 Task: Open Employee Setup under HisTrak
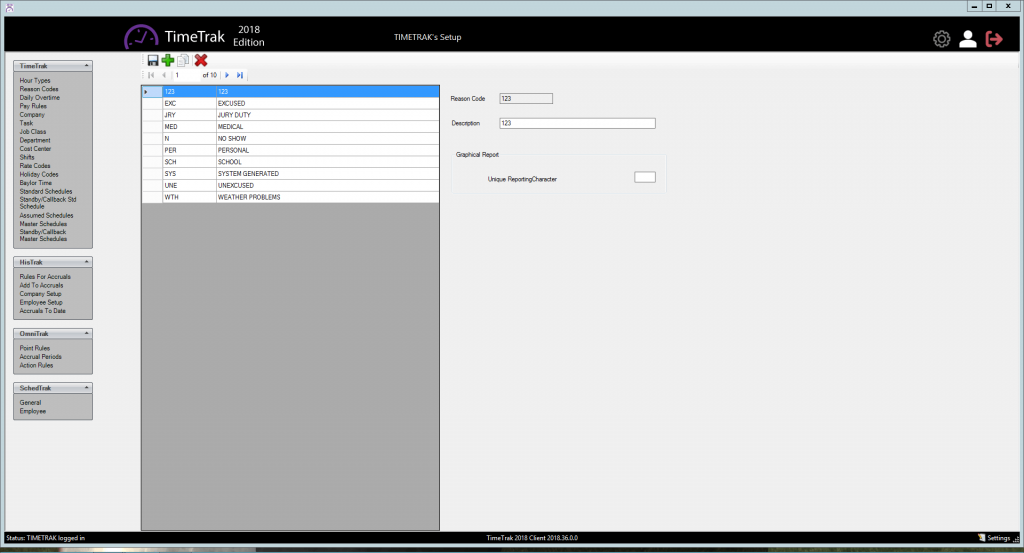(x=41, y=302)
